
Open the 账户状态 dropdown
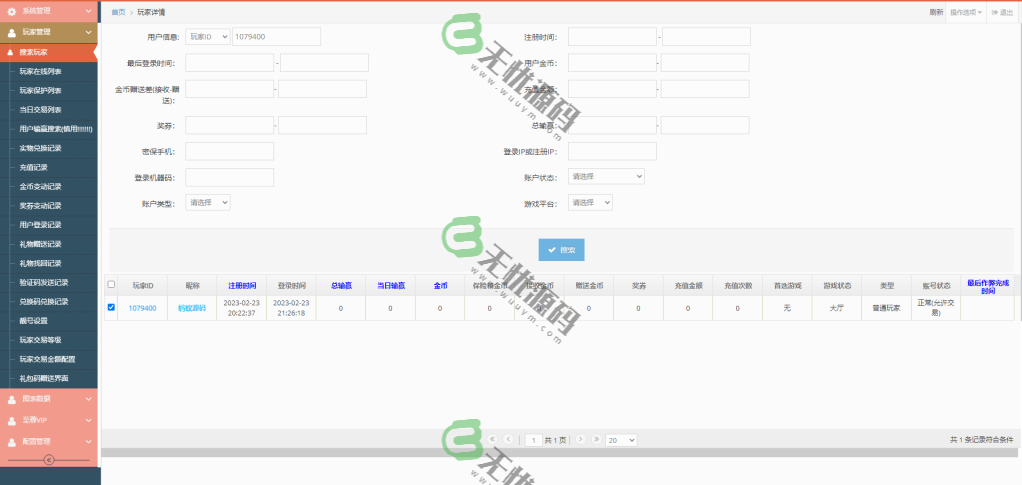pyautogui.click(x=606, y=176)
